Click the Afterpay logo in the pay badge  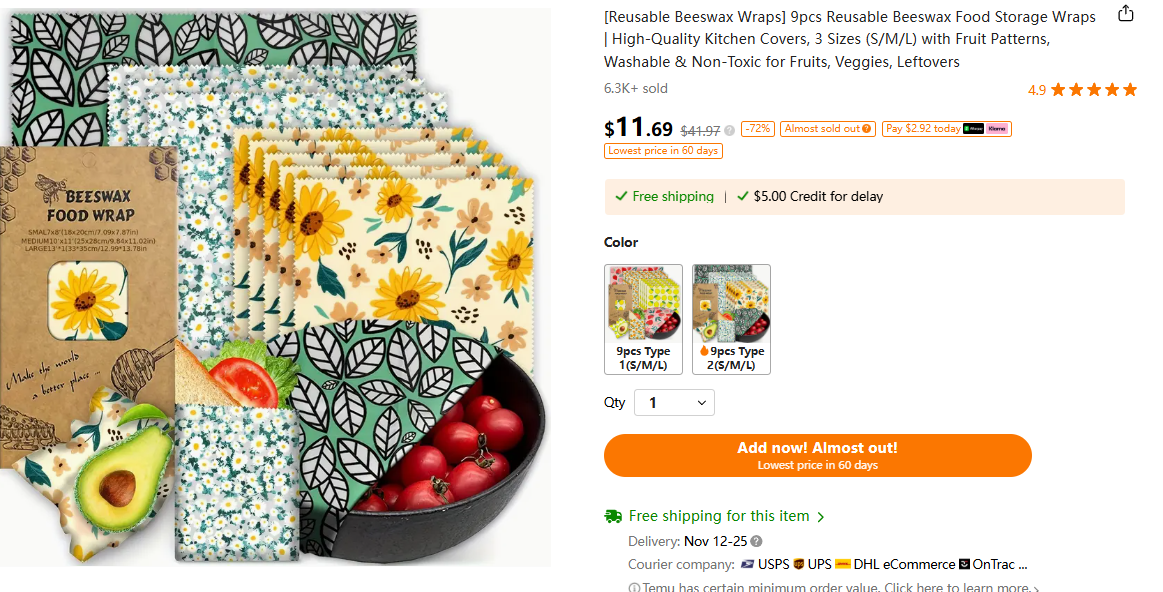pos(972,128)
